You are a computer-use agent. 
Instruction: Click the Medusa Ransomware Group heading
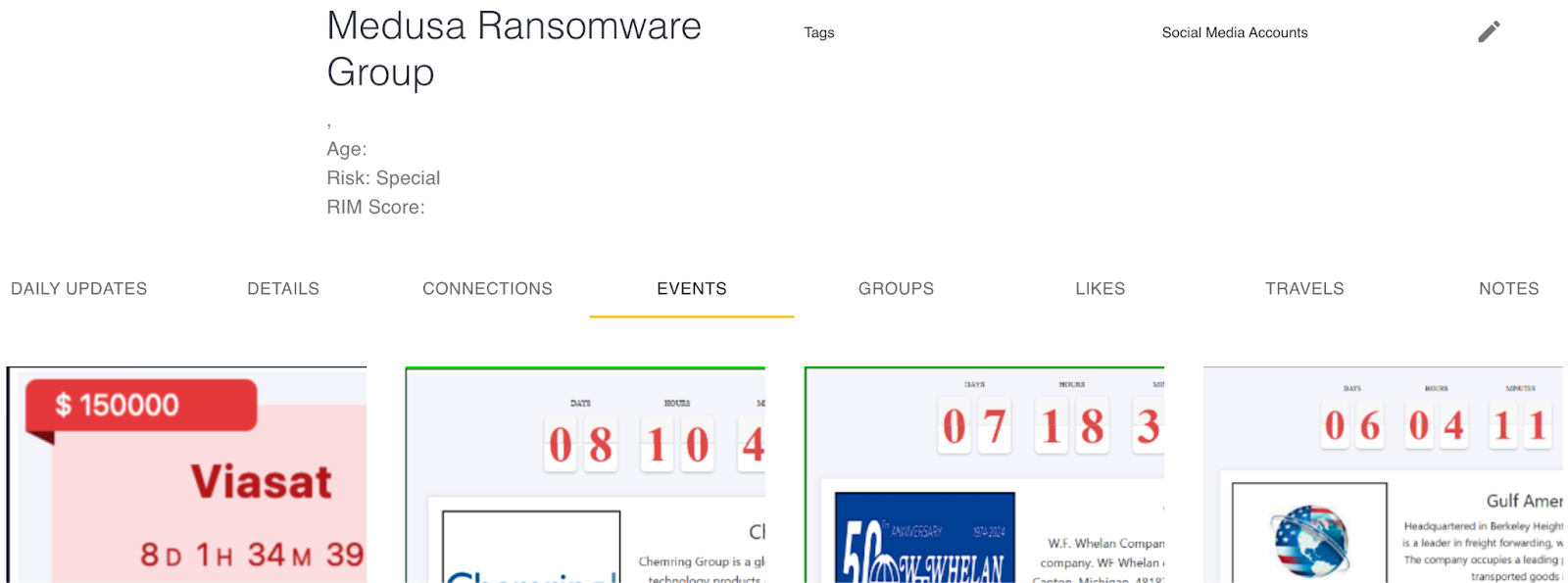[514, 49]
